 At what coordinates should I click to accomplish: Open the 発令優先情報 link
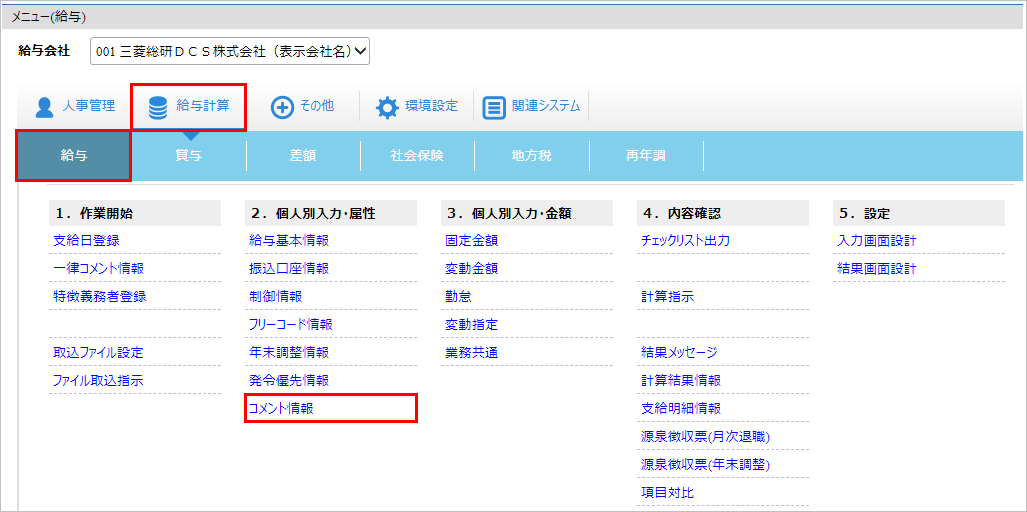pos(289,380)
